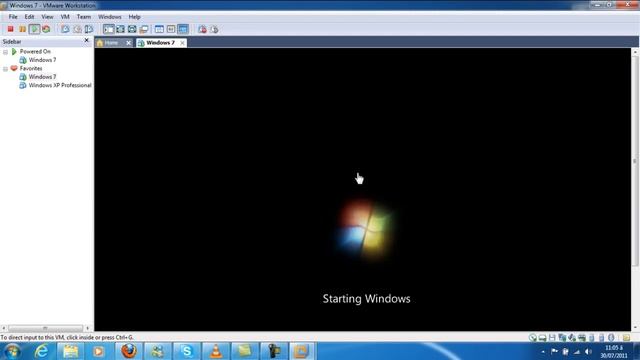Open Windows Live Messenger from taskbar

[x=158, y=351]
